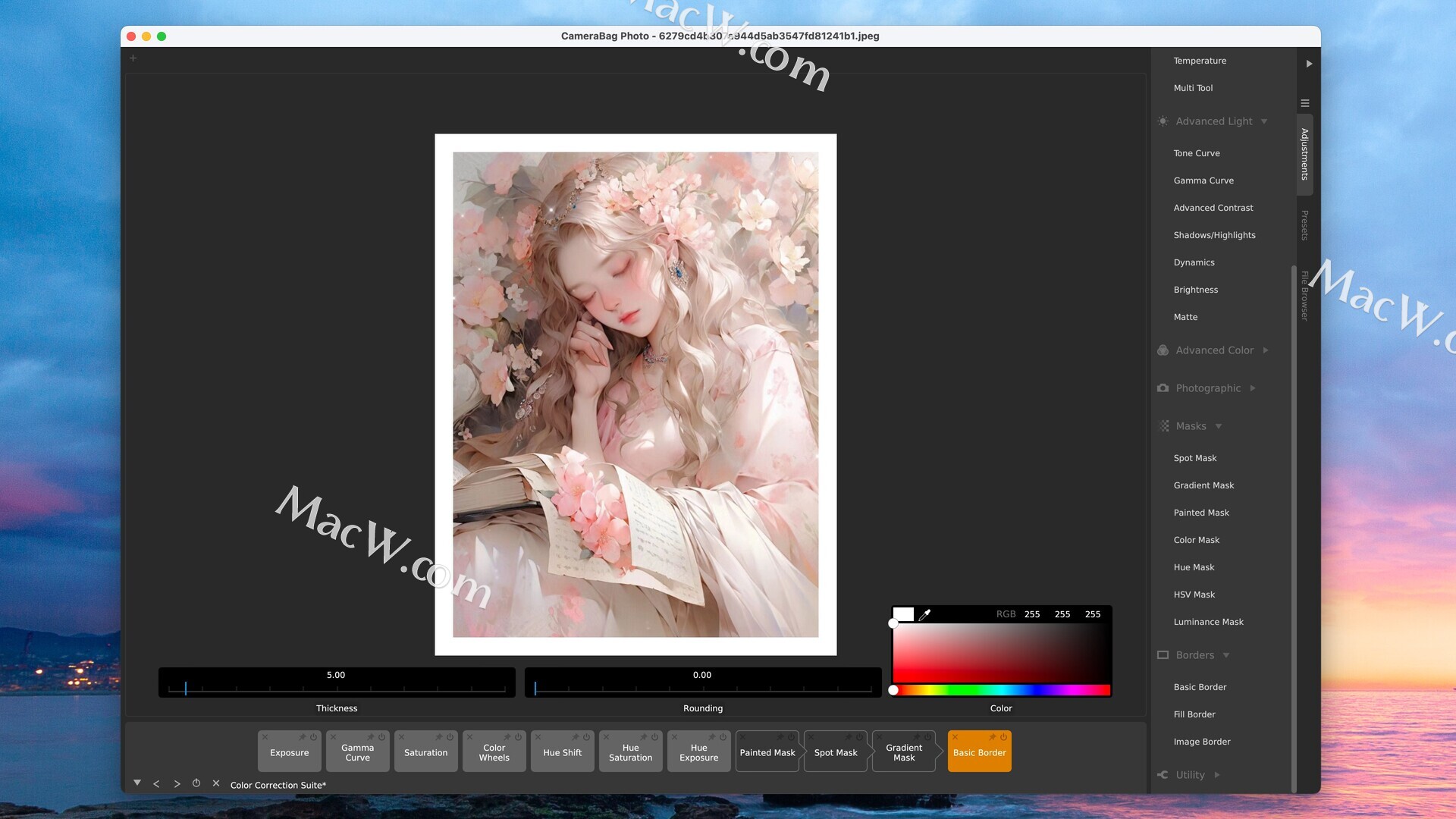
Task: Pin the Exposure tile
Action: (302, 737)
